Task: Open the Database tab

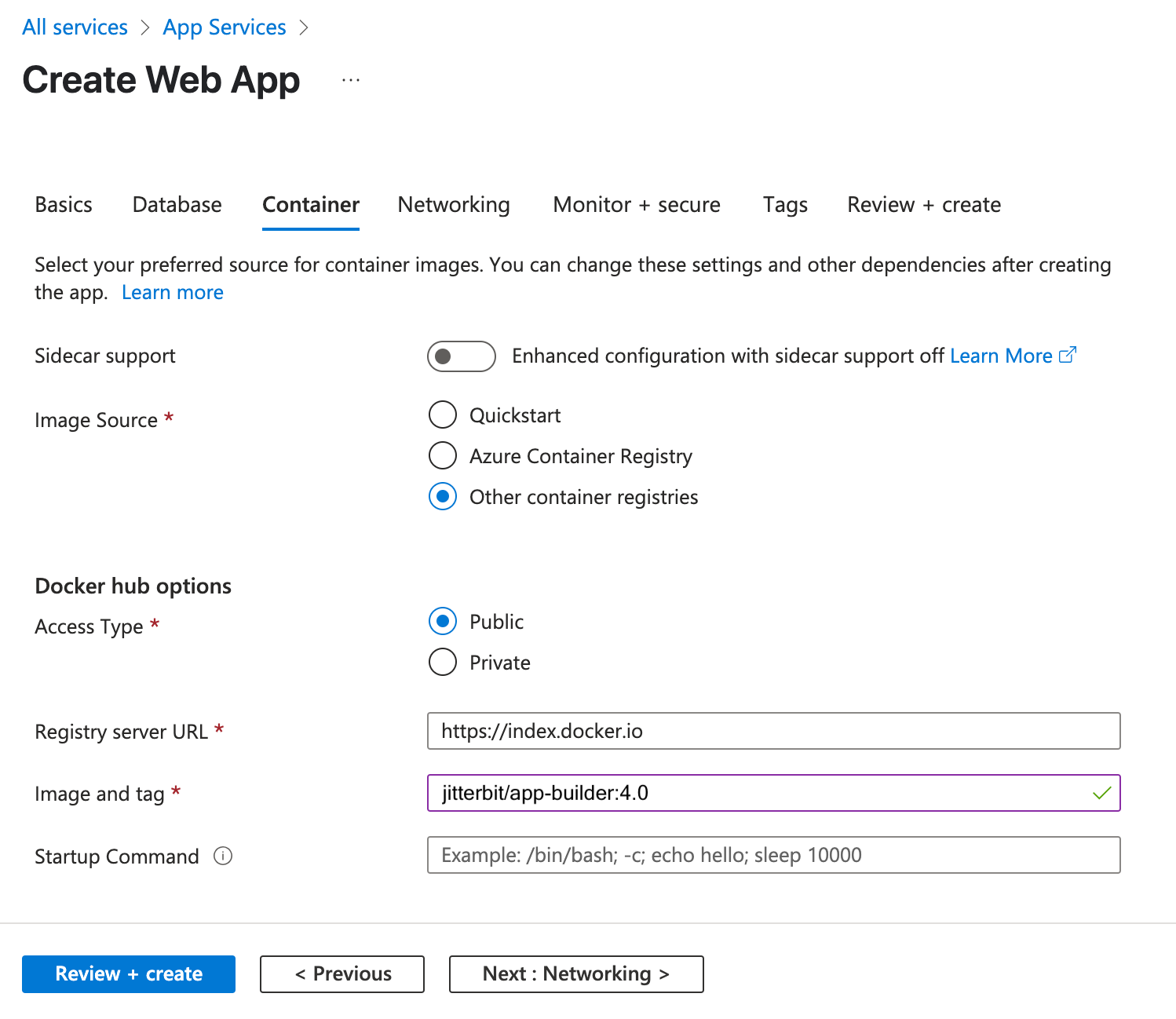Action: point(177,205)
